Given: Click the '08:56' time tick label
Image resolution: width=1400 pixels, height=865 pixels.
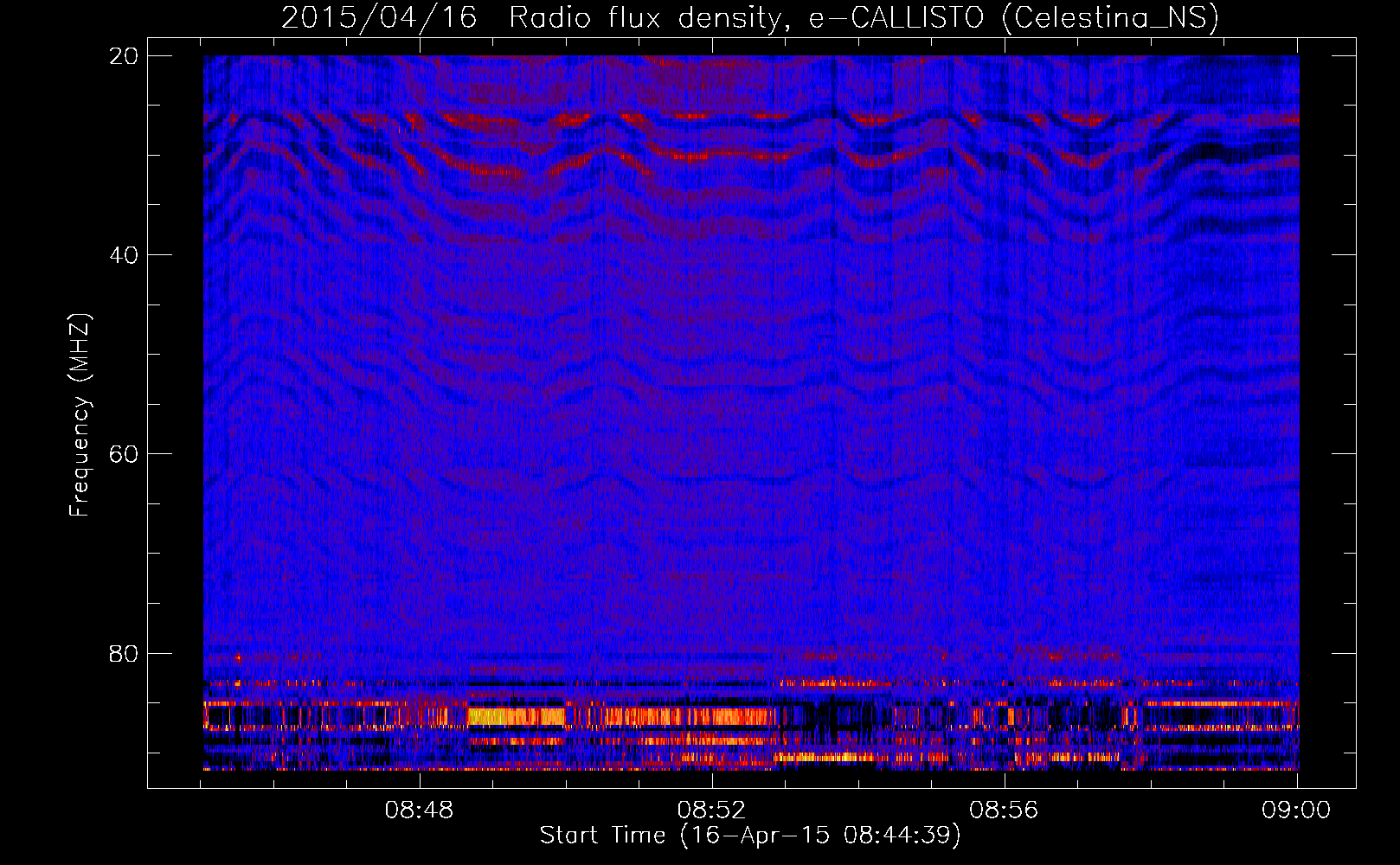Looking at the screenshot, I should [1004, 811].
